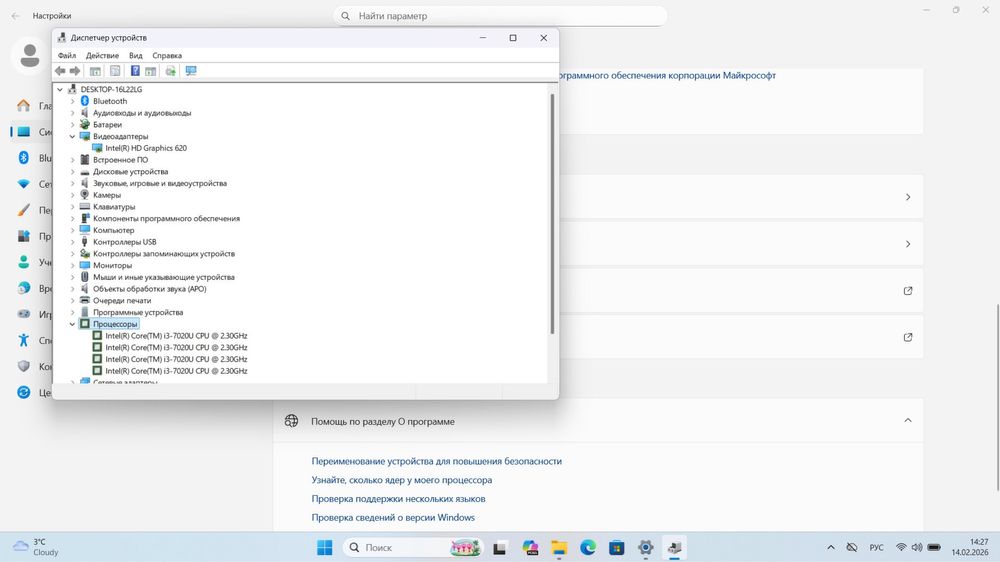Show hidden tray icons chevron
Image resolution: width=1000 pixels, height=562 pixels.
pos(830,547)
